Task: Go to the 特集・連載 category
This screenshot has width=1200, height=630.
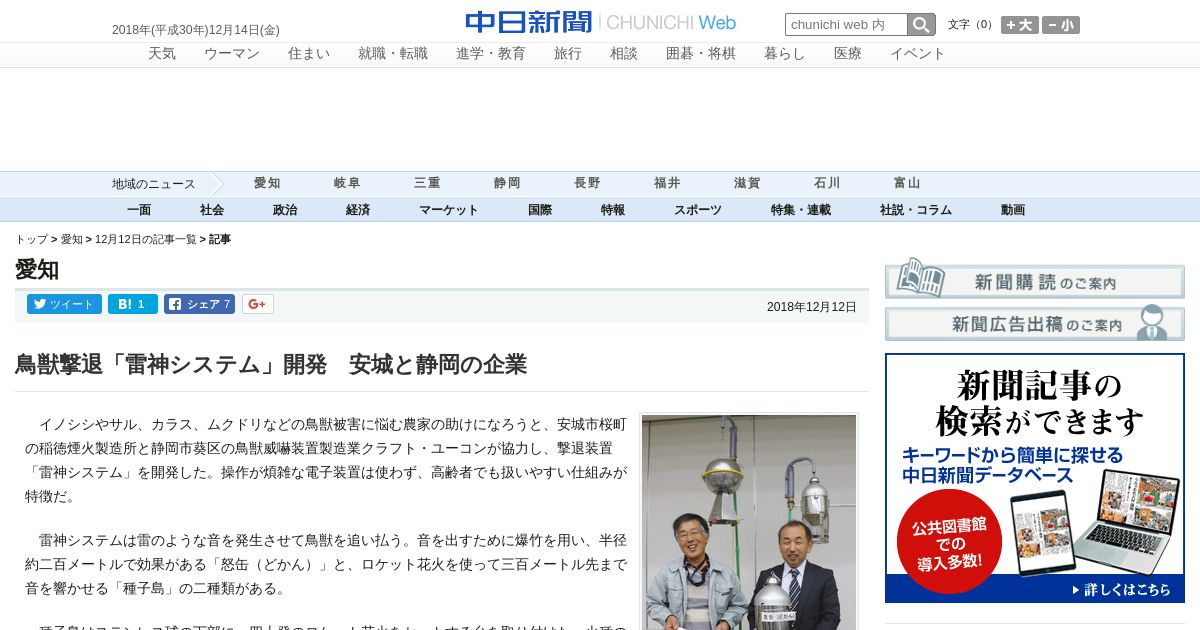Action: tap(801, 210)
